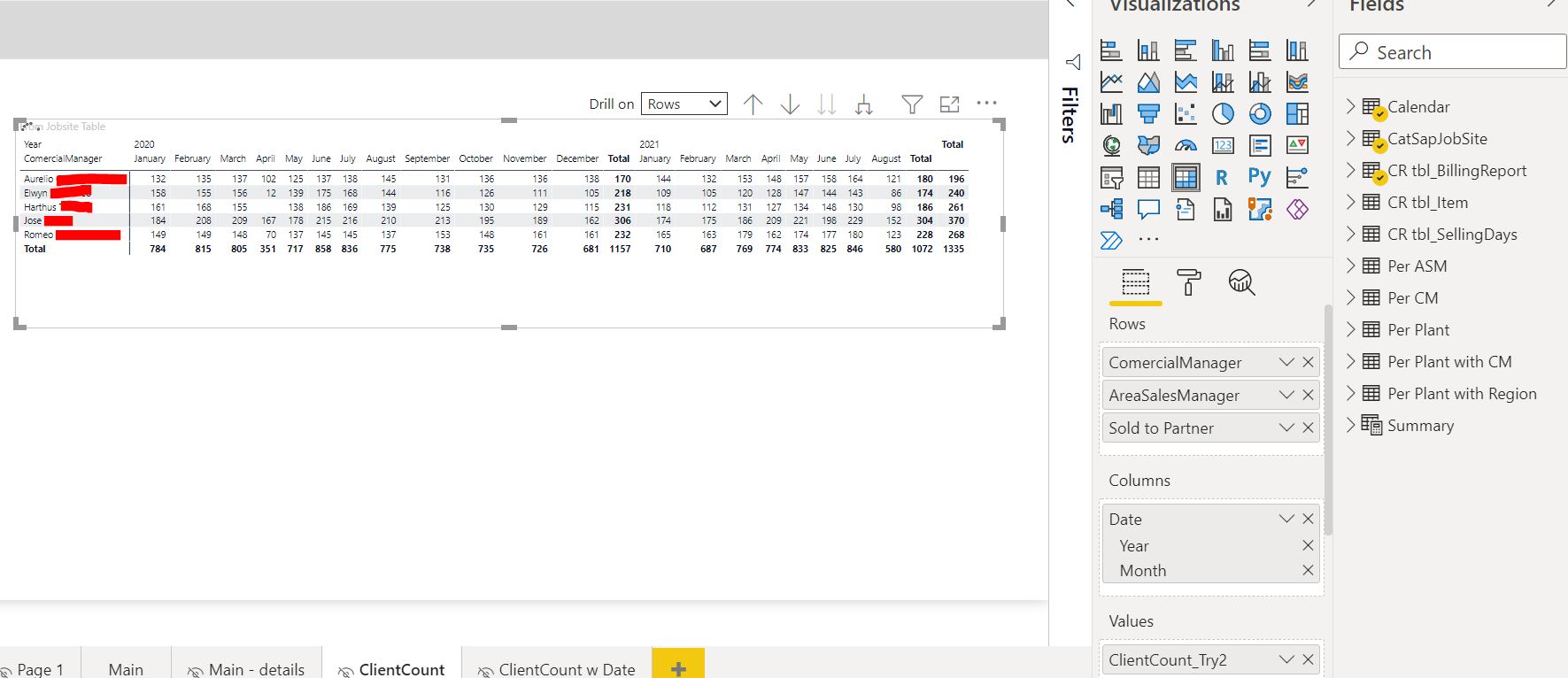Select the scatter chart visual
The image size is (1568, 678).
coord(1186,113)
